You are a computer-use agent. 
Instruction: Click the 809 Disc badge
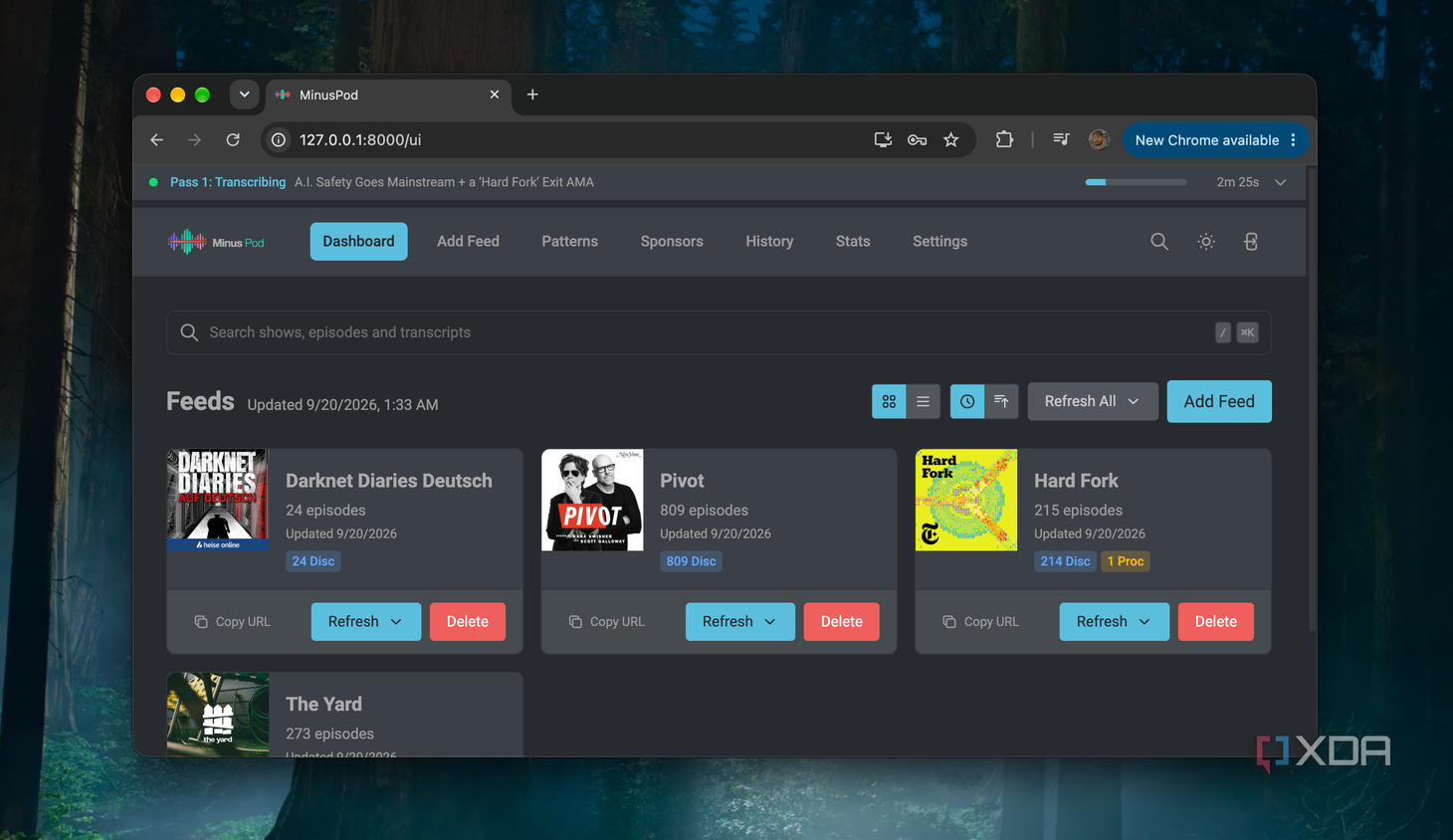691,561
